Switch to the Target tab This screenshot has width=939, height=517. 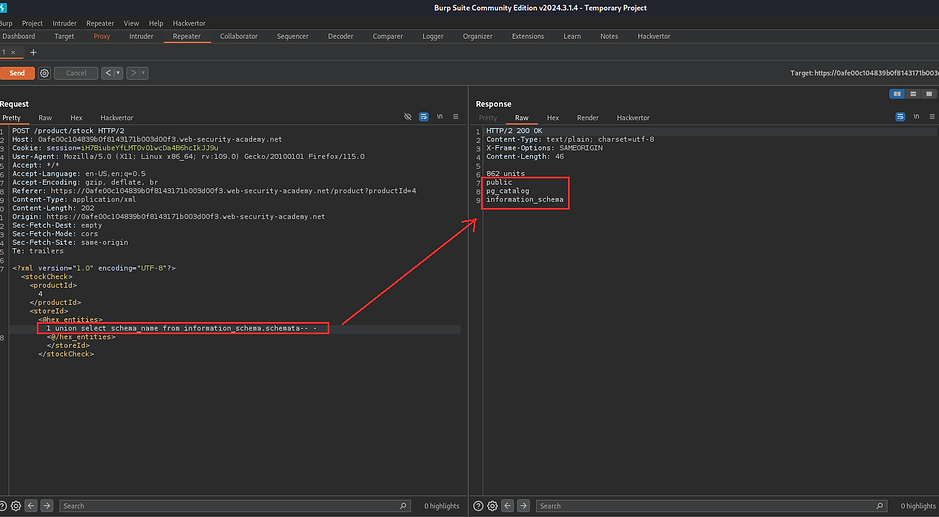64,37
